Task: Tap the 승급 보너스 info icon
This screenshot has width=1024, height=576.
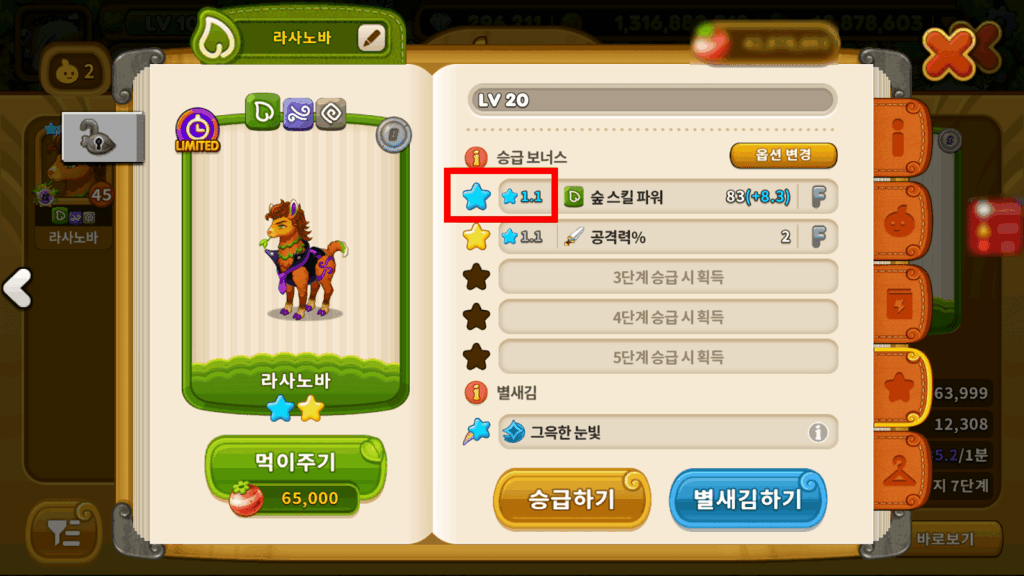Action: tap(476, 157)
